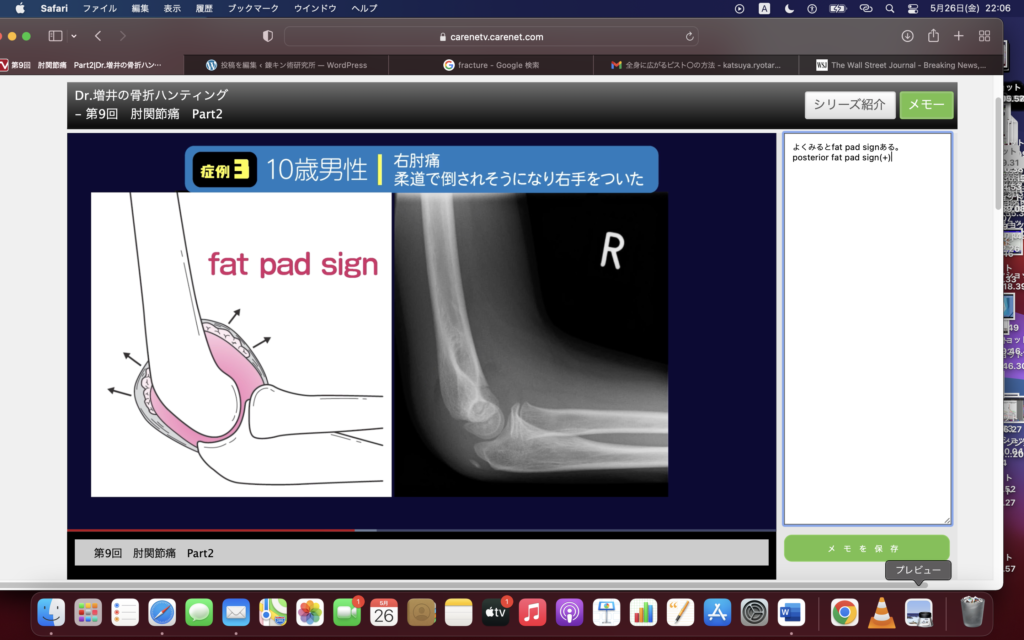Open the Safari downloads list
This screenshot has width=1024, height=640.
(x=907, y=36)
